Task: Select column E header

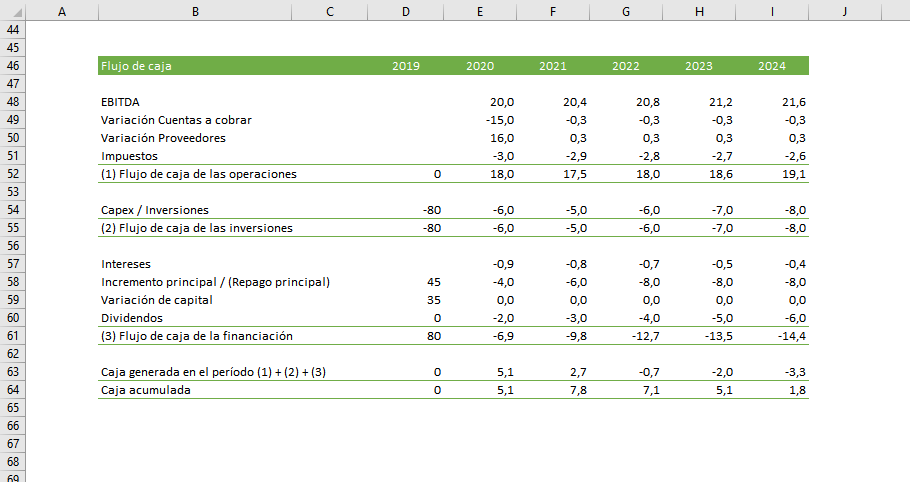Action: tap(480, 11)
